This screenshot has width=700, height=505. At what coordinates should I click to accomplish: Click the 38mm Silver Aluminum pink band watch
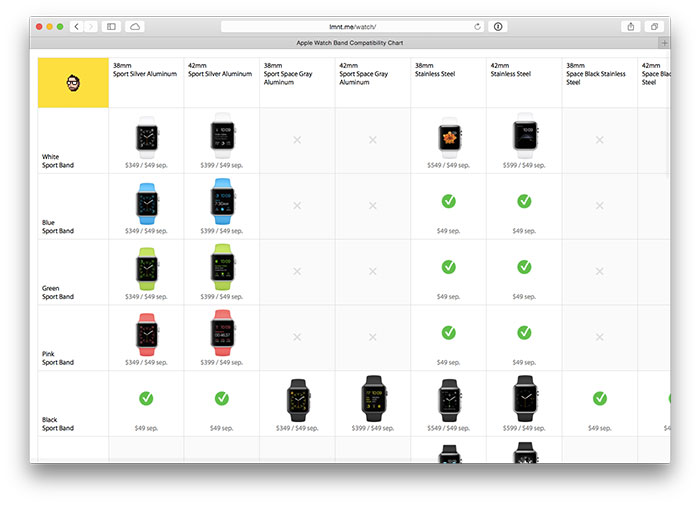click(147, 335)
